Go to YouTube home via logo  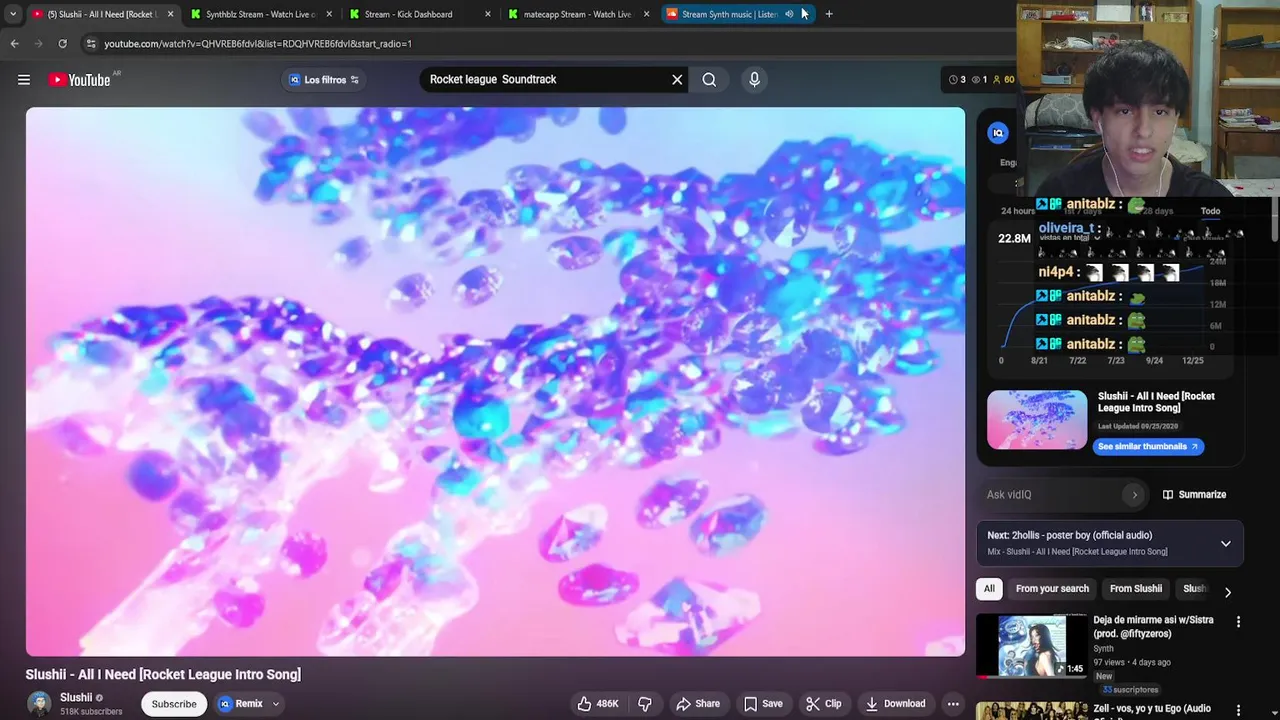[x=79, y=80]
